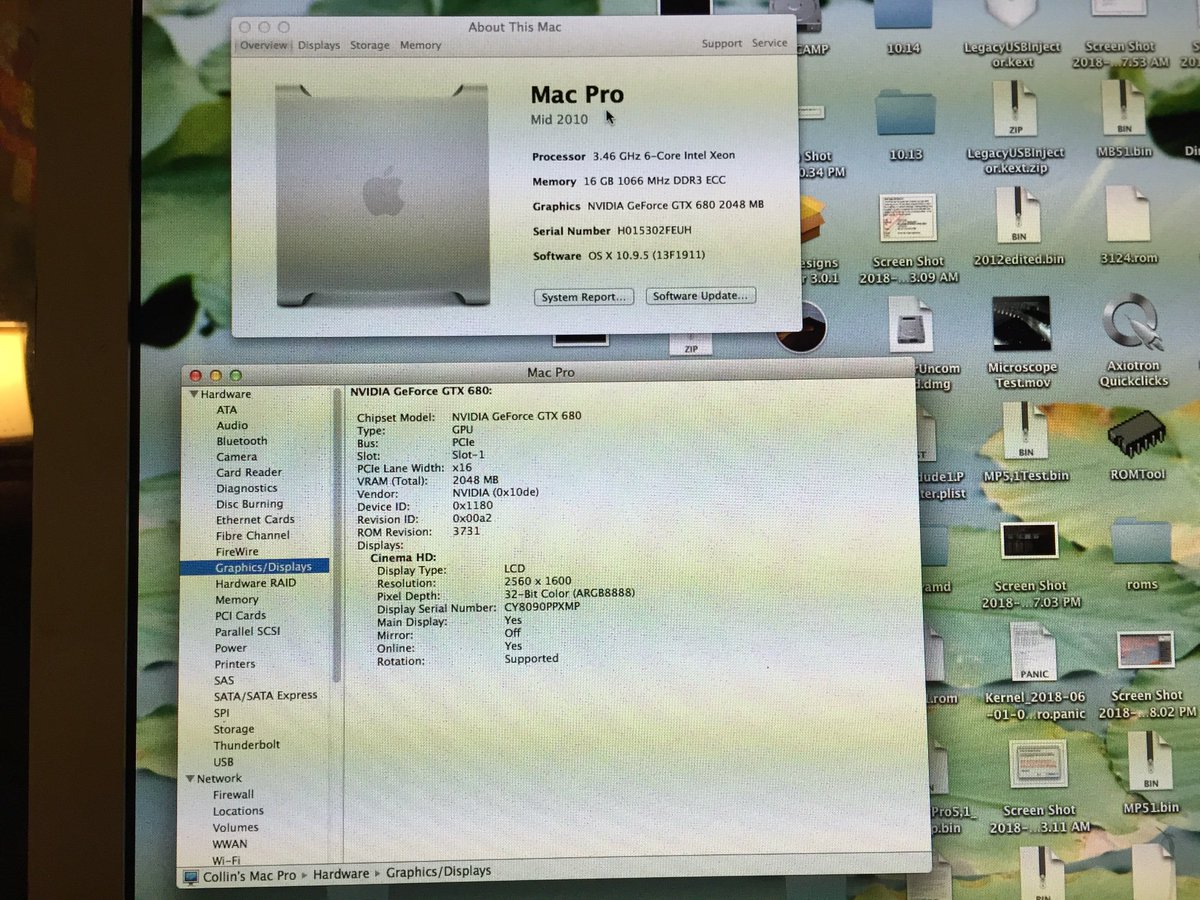Open the Support link

pos(722,44)
